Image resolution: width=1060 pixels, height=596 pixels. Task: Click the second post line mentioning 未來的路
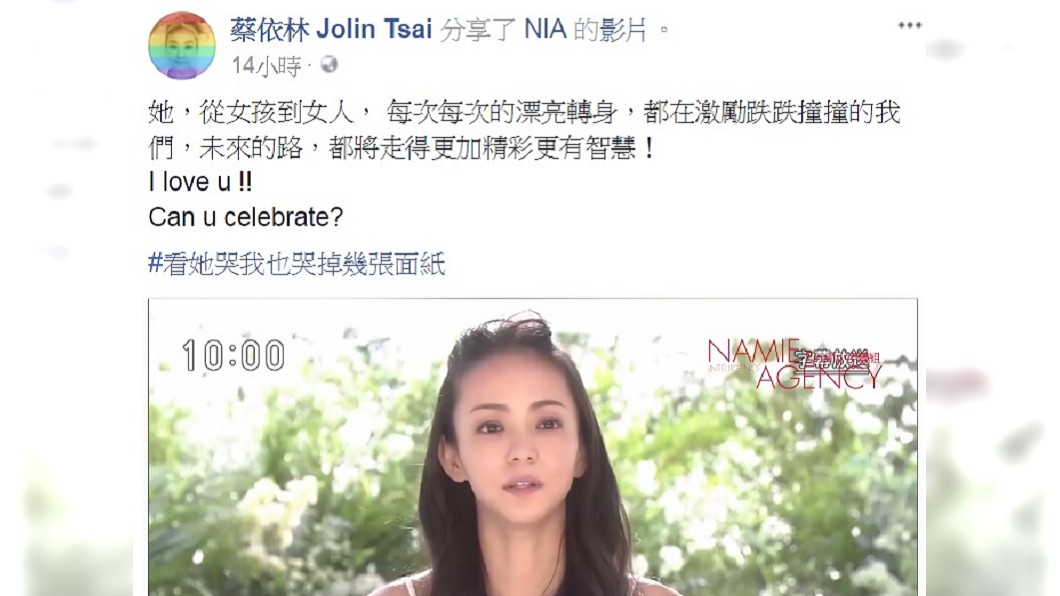point(402,148)
